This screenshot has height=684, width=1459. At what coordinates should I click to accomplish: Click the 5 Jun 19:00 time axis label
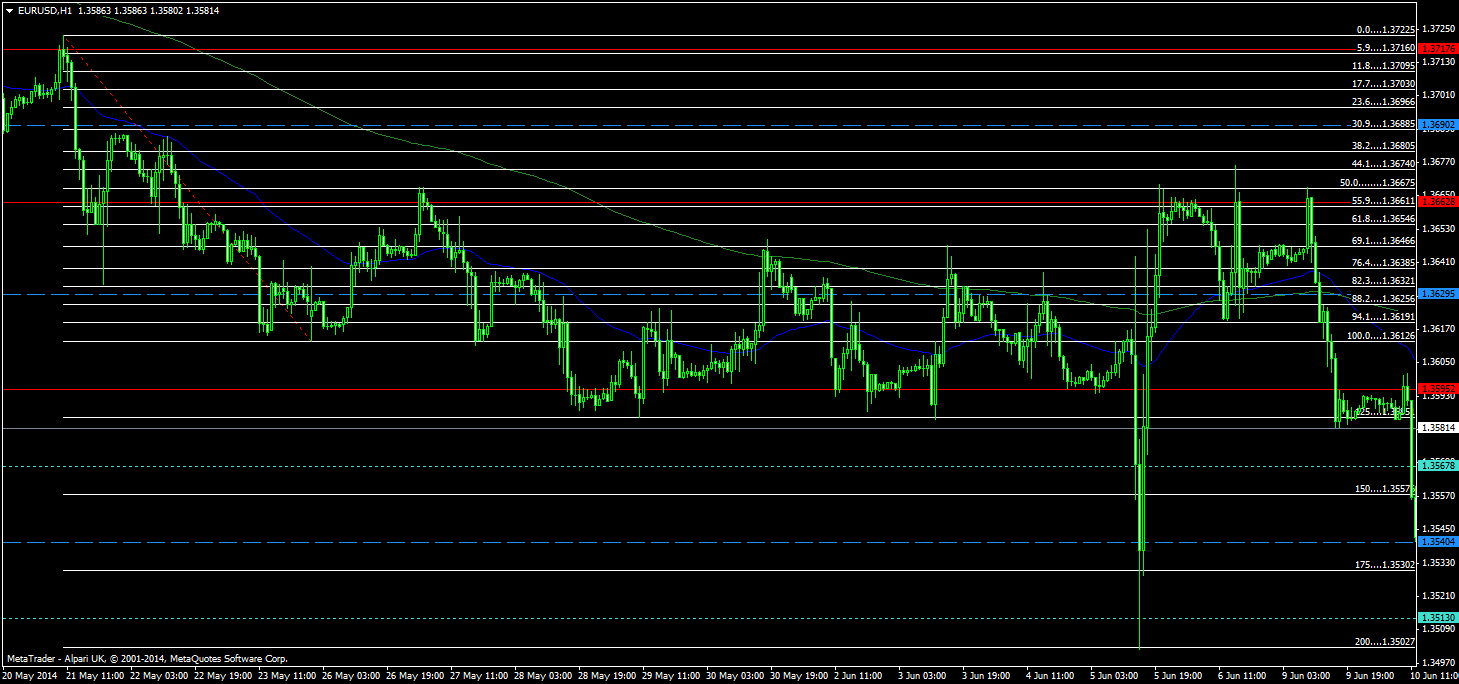coord(1180,676)
